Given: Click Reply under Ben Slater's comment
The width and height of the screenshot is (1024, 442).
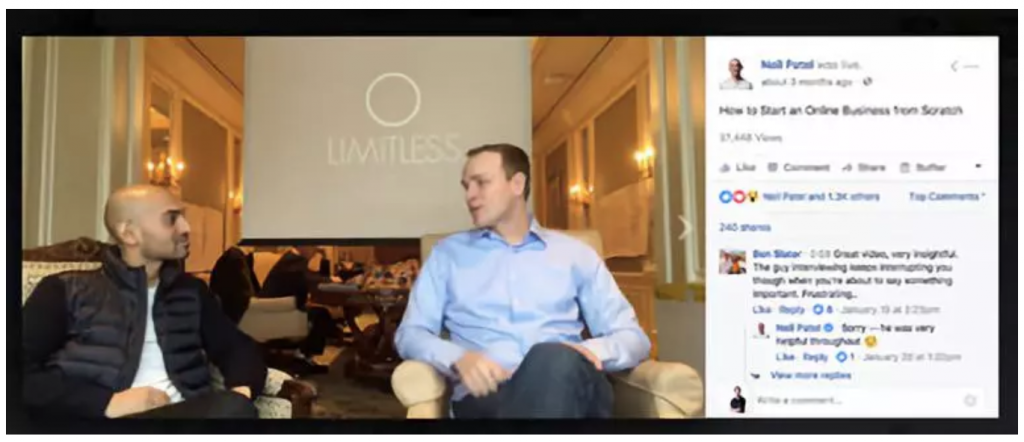Looking at the screenshot, I should point(793,309).
